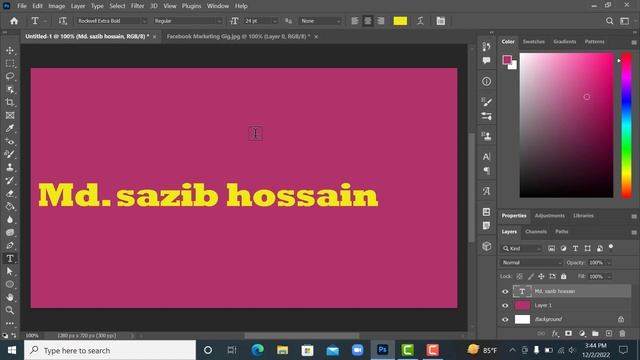This screenshot has width=640, height=360.
Task: Toggle Lock all padlock in Layers panel
Action: [564, 276]
